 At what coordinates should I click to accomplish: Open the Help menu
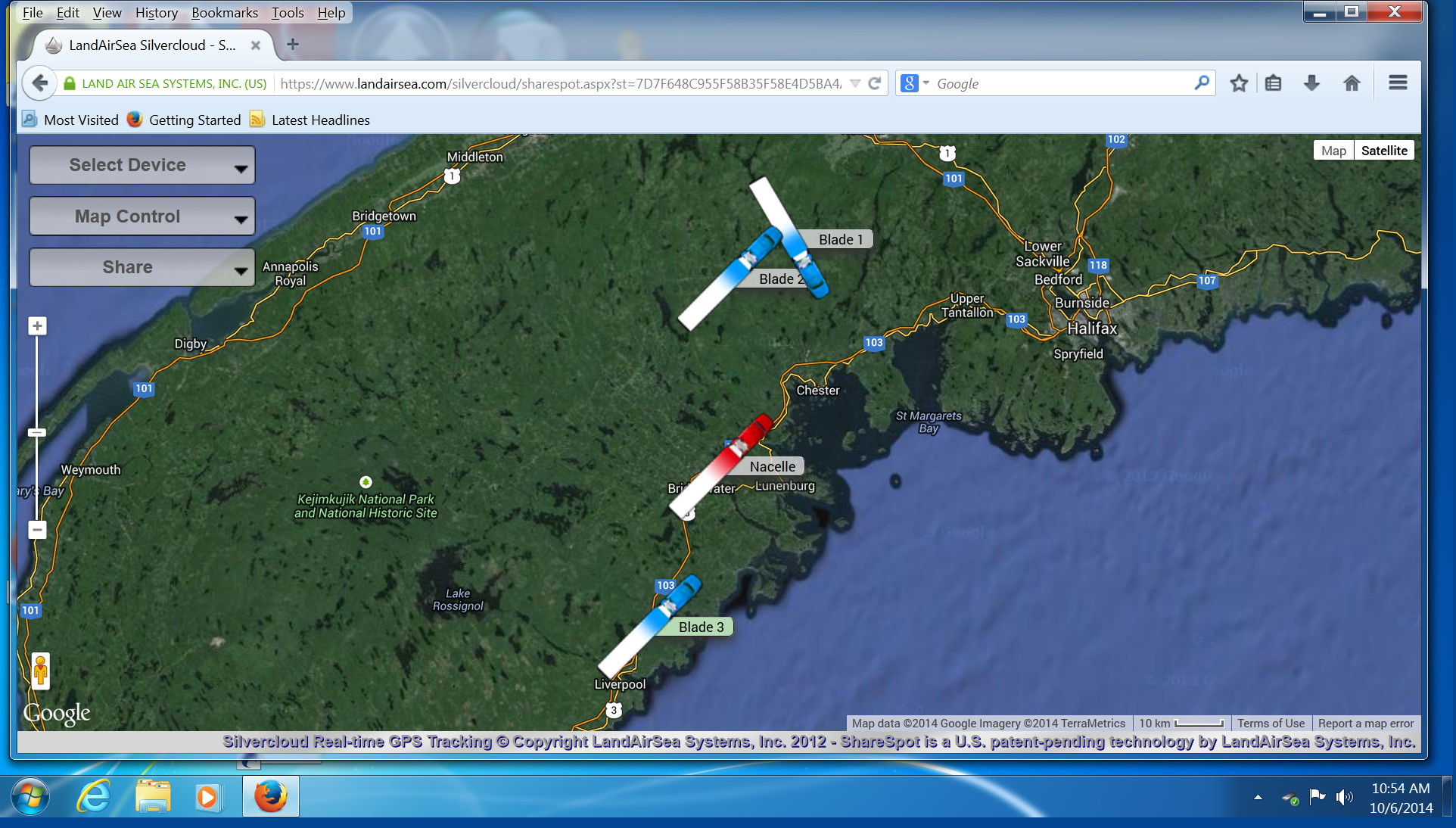coord(331,12)
